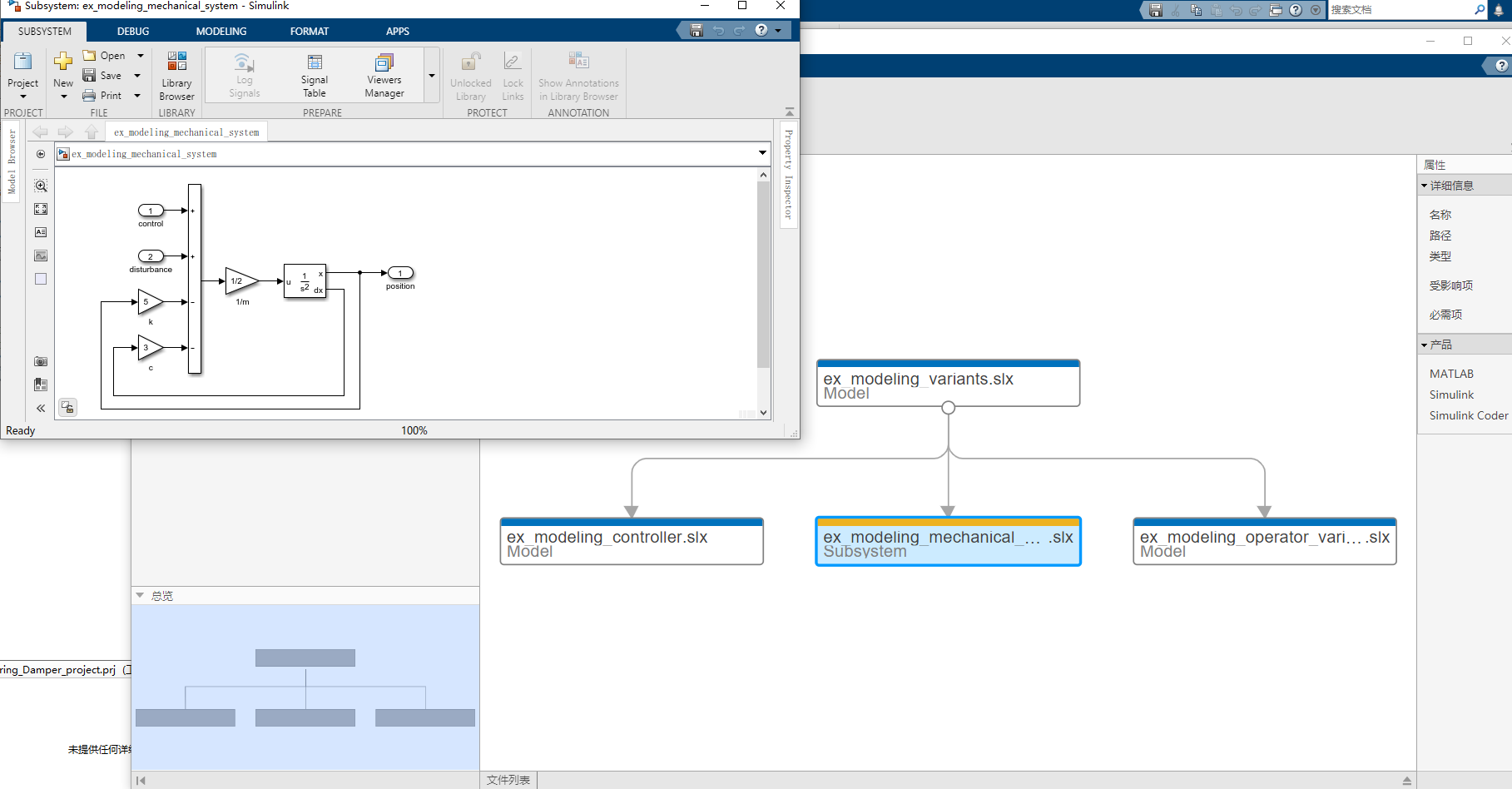Select the Image annotation tool

point(40,256)
